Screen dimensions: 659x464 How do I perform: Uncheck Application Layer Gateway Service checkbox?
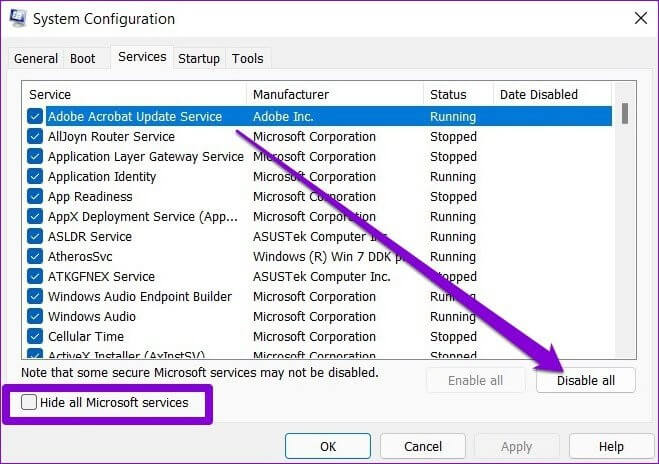tap(35, 156)
